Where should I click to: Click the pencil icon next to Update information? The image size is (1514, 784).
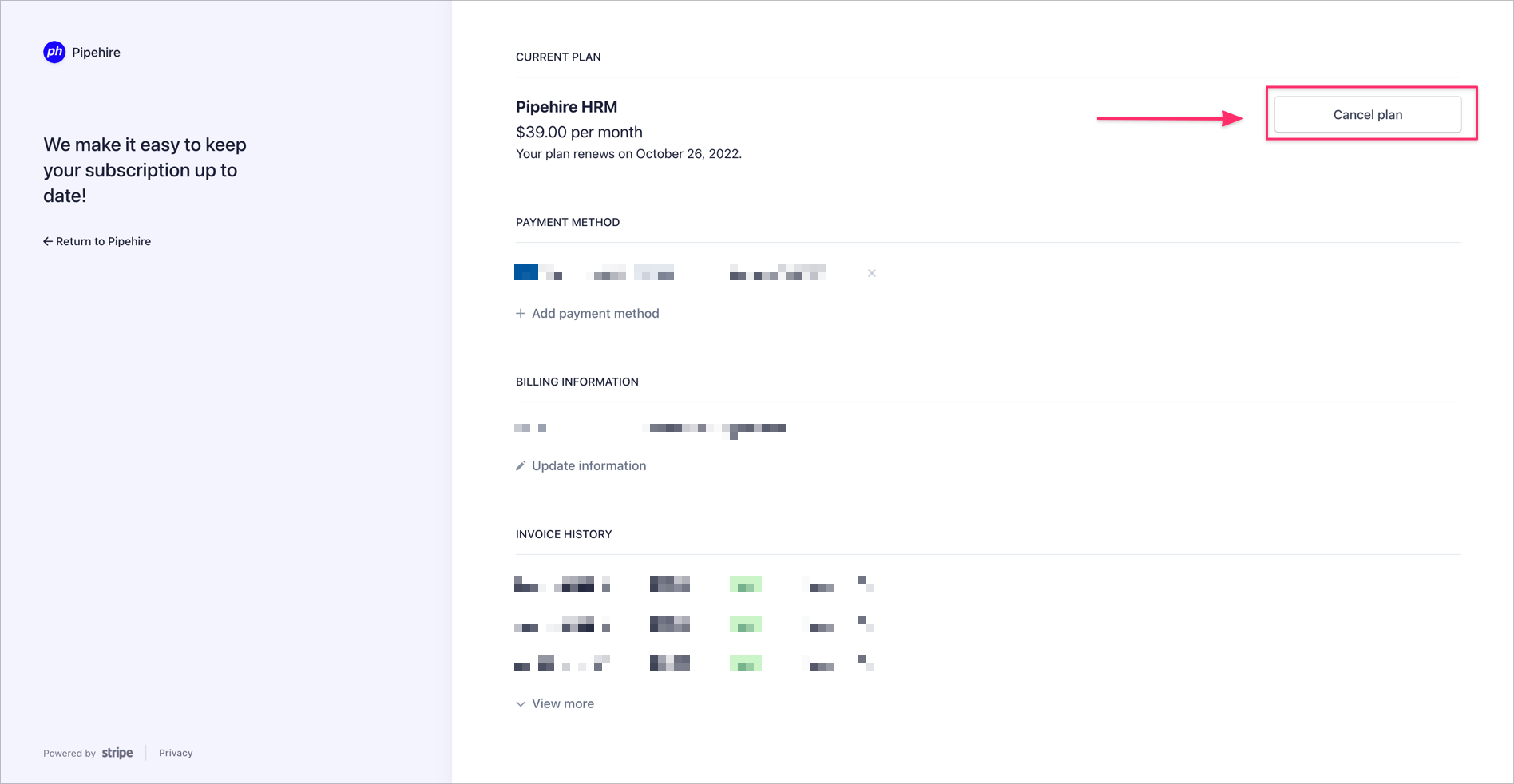coord(521,465)
